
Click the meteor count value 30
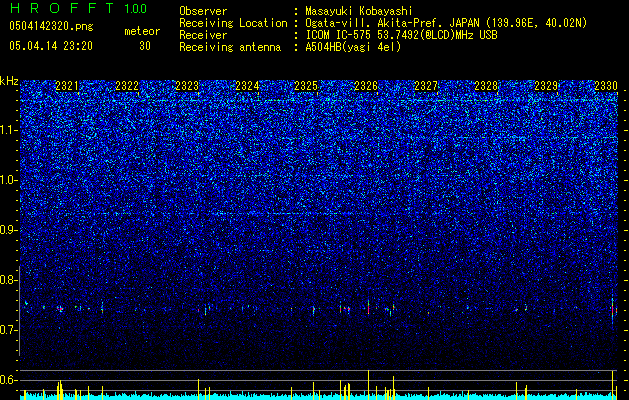pyautogui.click(x=145, y=46)
